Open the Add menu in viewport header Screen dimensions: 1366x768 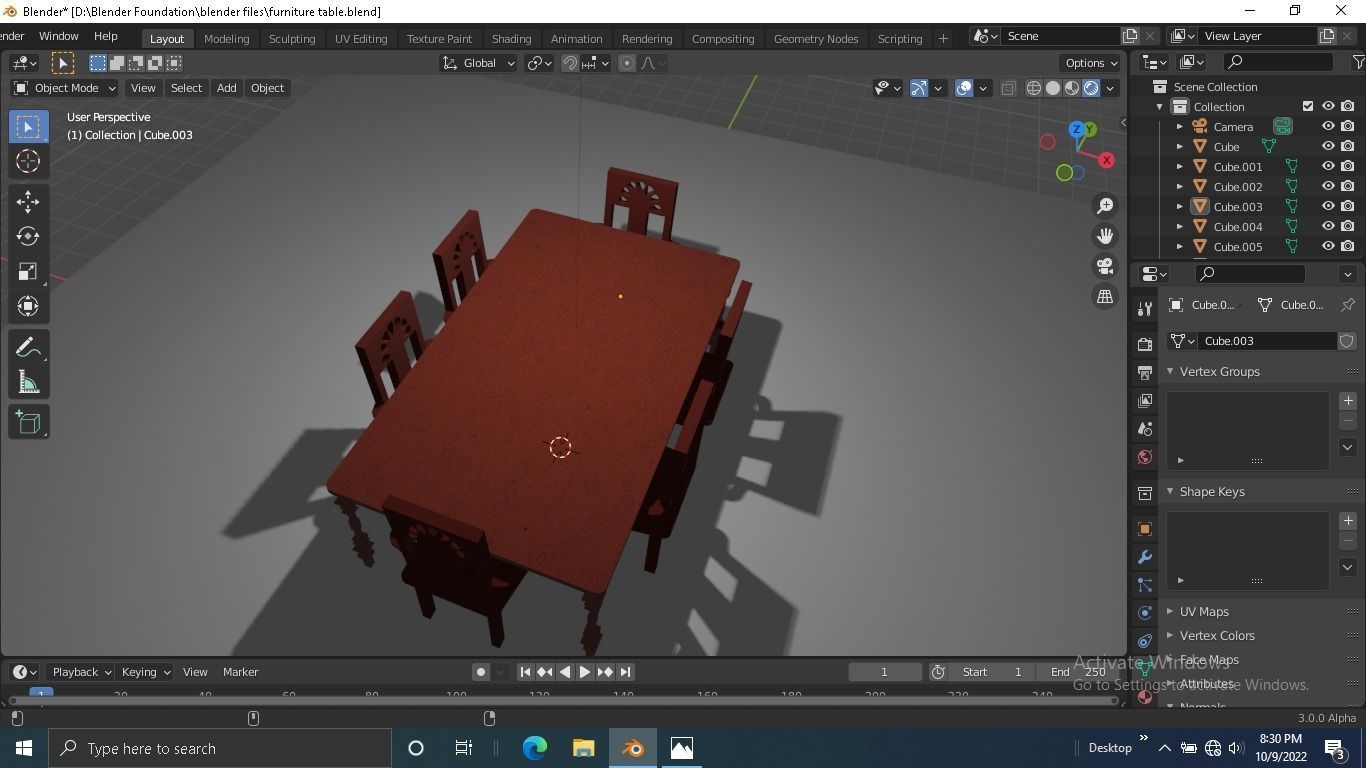point(226,88)
